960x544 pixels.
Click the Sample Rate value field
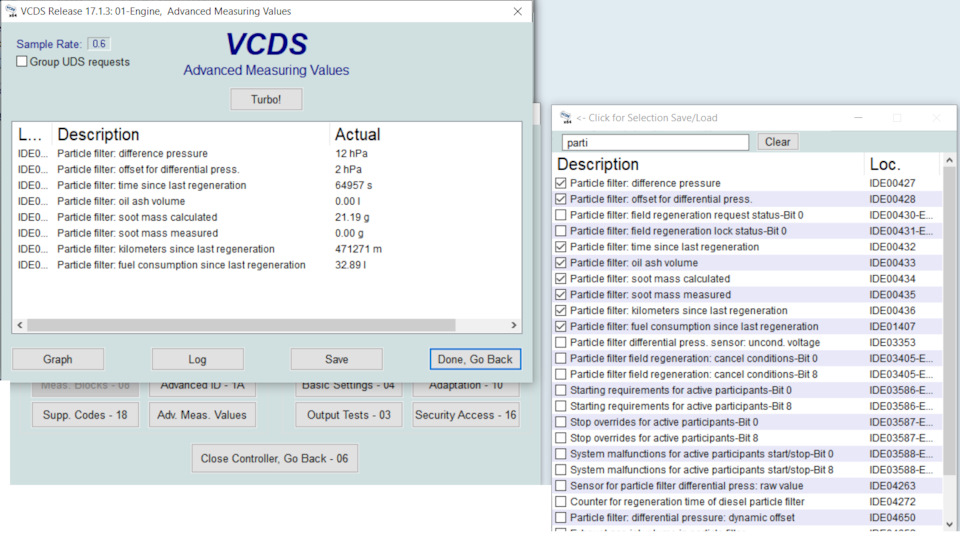(x=99, y=43)
